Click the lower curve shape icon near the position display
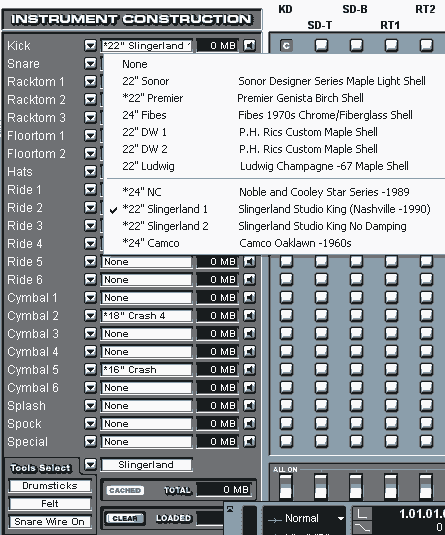Image resolution: width=445 pixels, height=535 pixels. (362, 527)
